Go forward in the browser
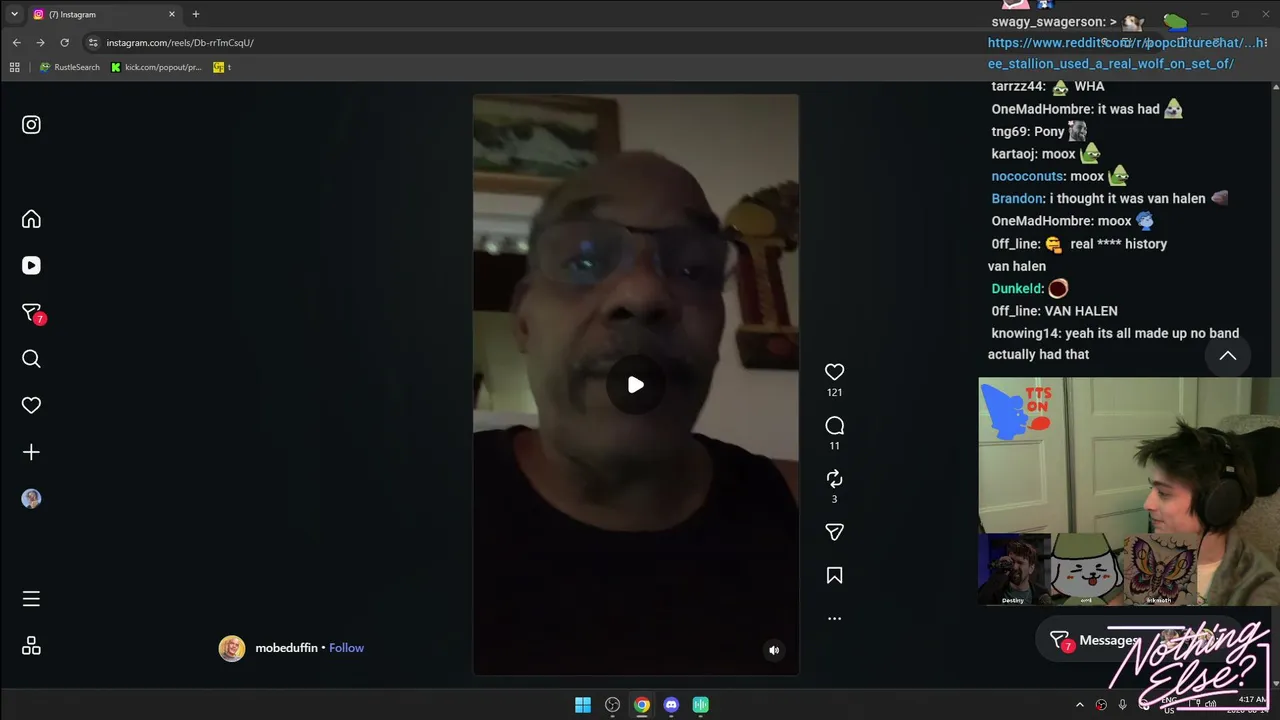The height and width of the screenshot is (720, 1280). [40, 43]
